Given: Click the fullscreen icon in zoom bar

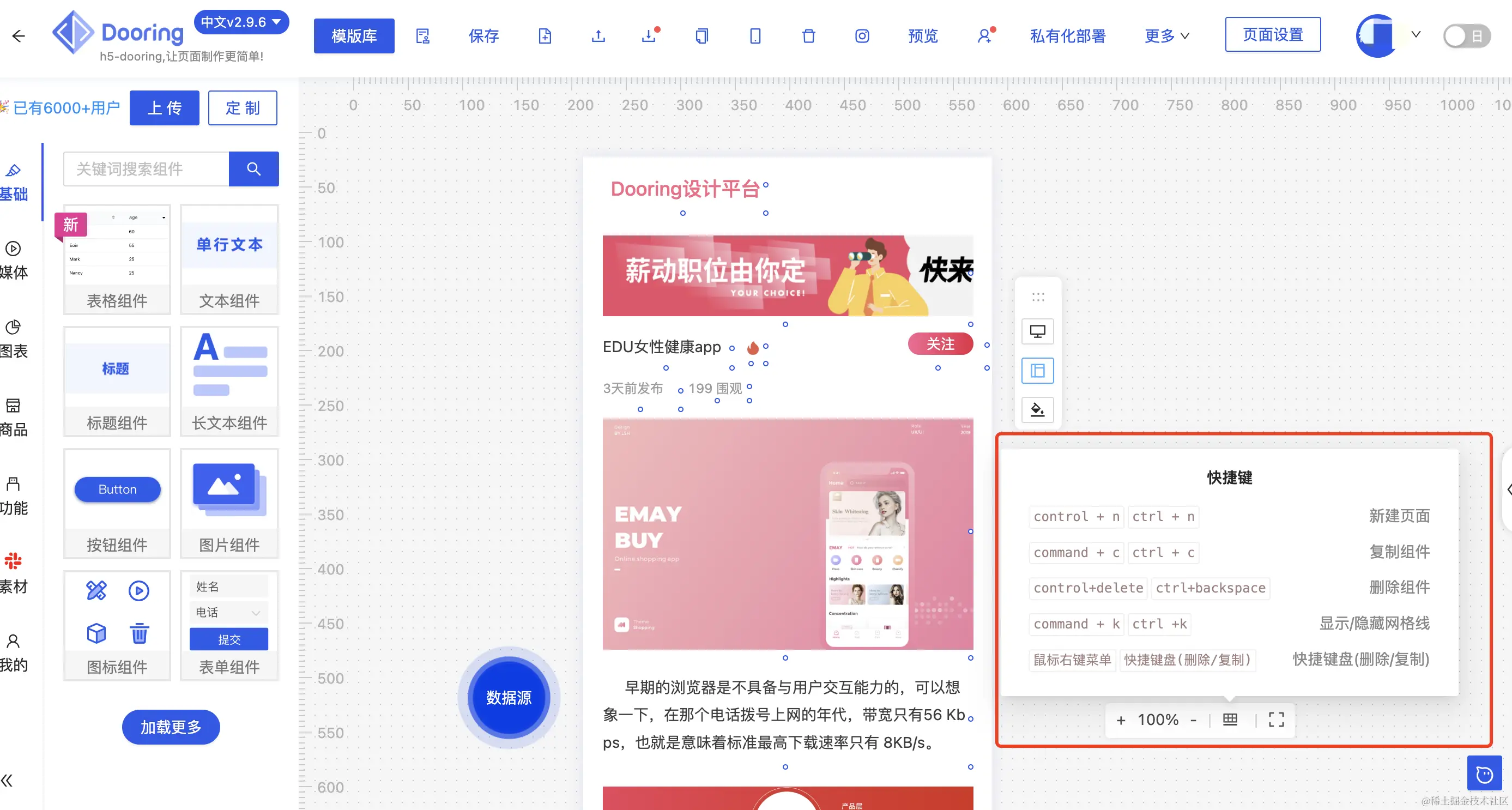Looking at the screenshot, I should click(1276, 719).
